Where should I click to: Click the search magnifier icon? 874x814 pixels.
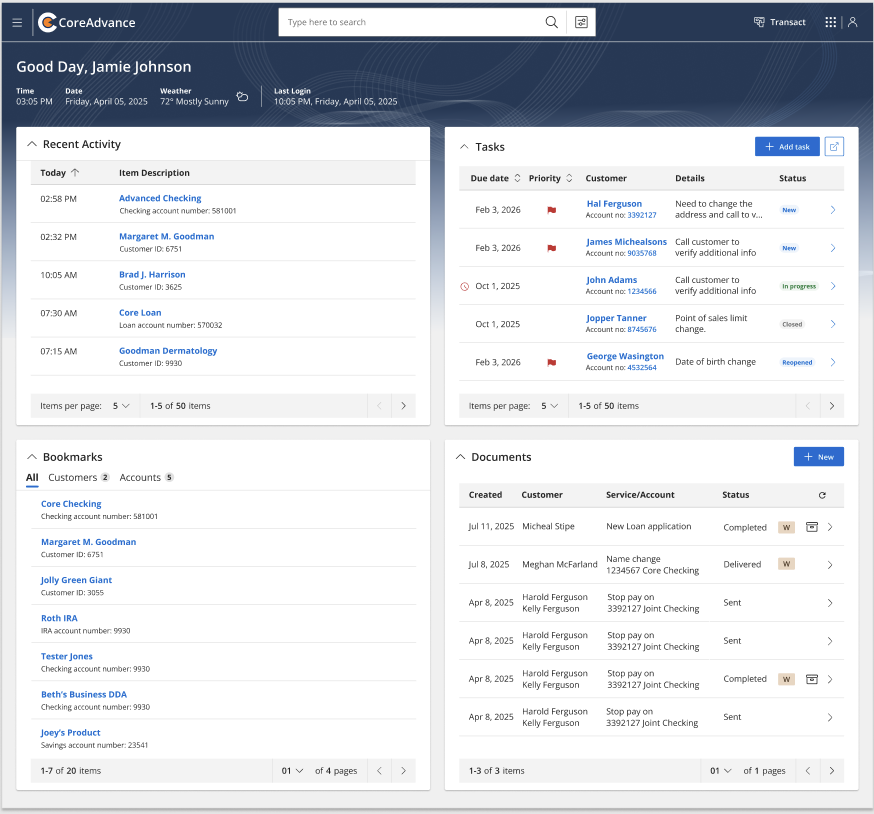(551, 22)
